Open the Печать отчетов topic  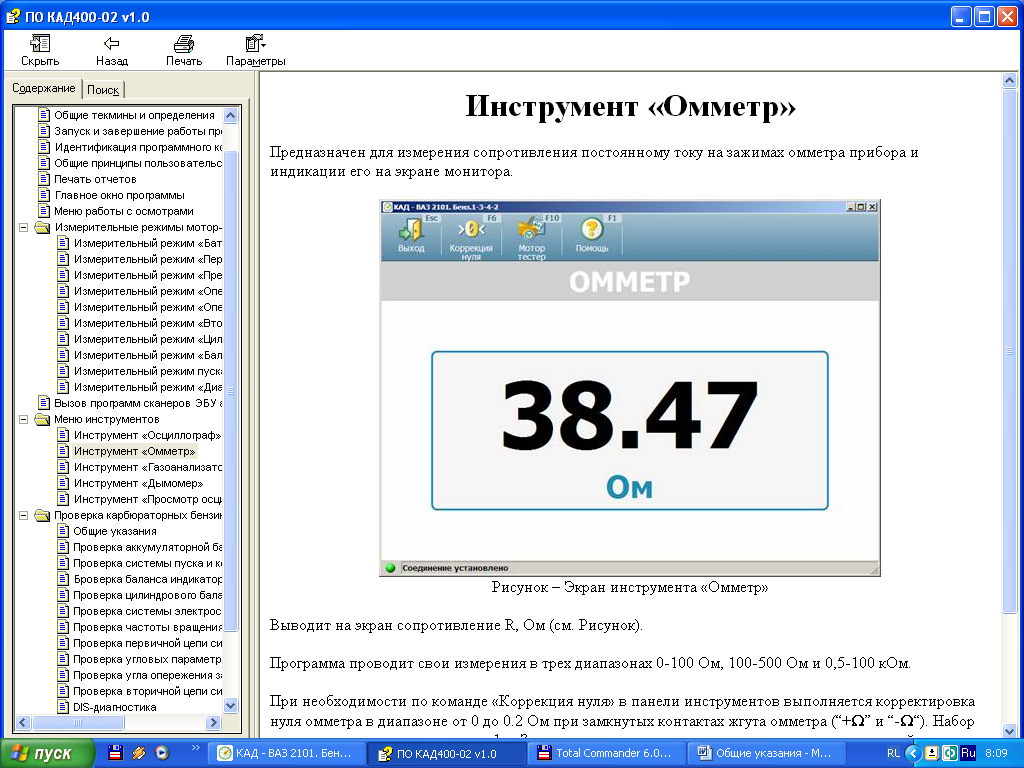pos(95,179)
